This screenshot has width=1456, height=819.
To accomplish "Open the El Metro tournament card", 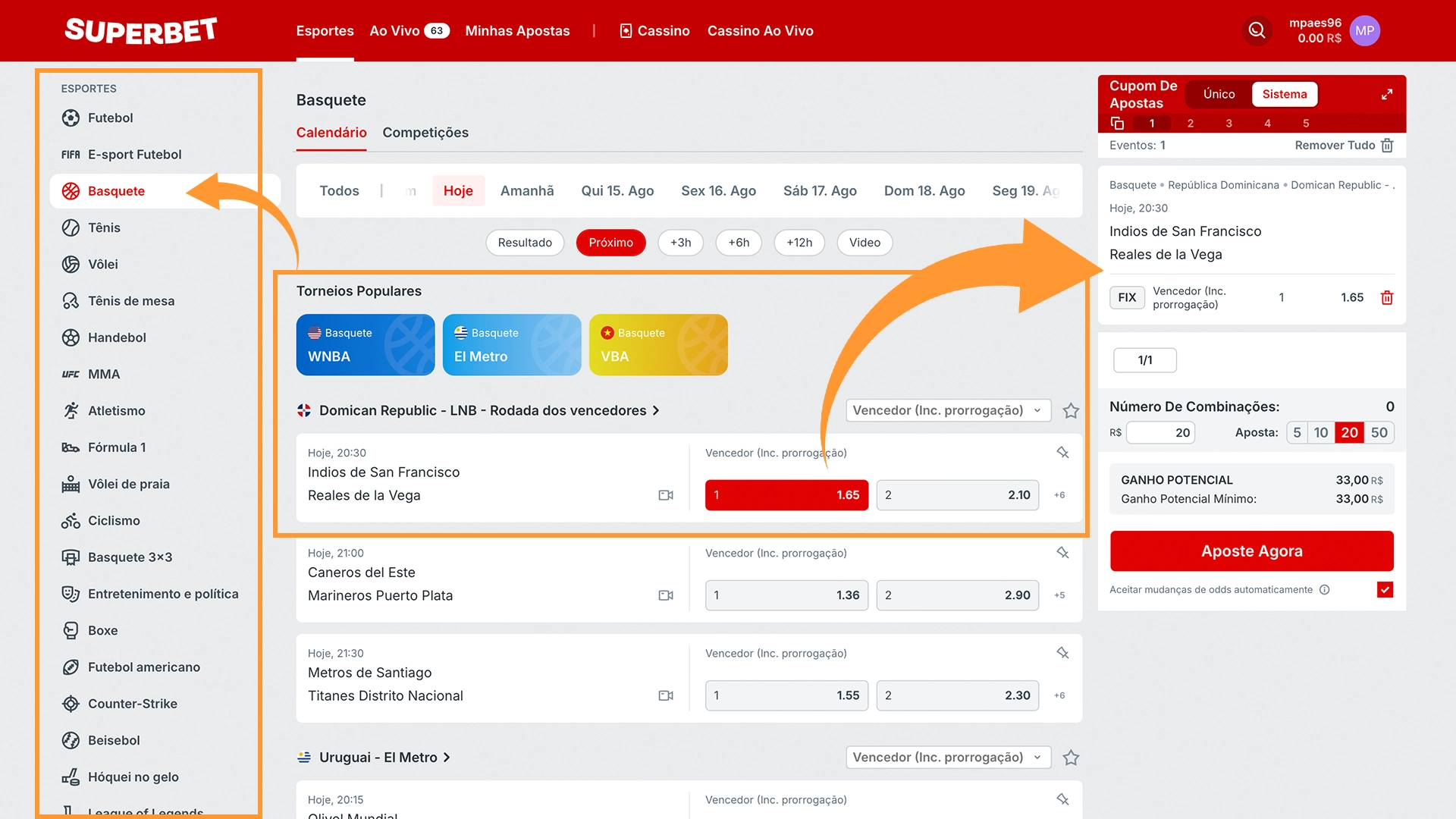I will click(x=512, y=345).
